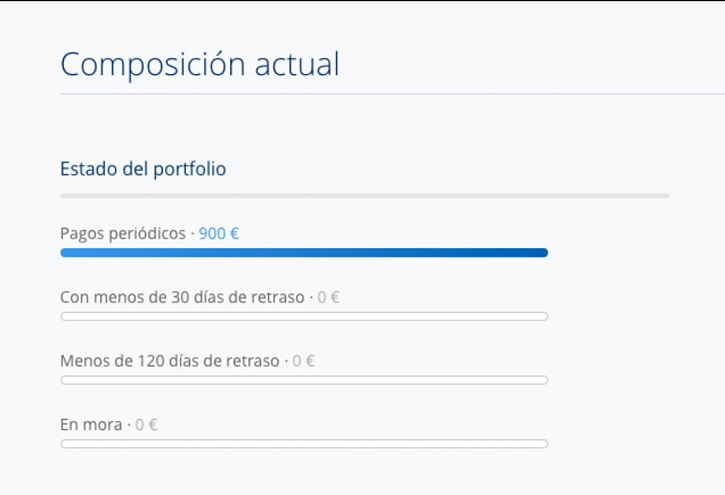
Task: Click the empty En mora progress bar
Action: tap(304, 443)
